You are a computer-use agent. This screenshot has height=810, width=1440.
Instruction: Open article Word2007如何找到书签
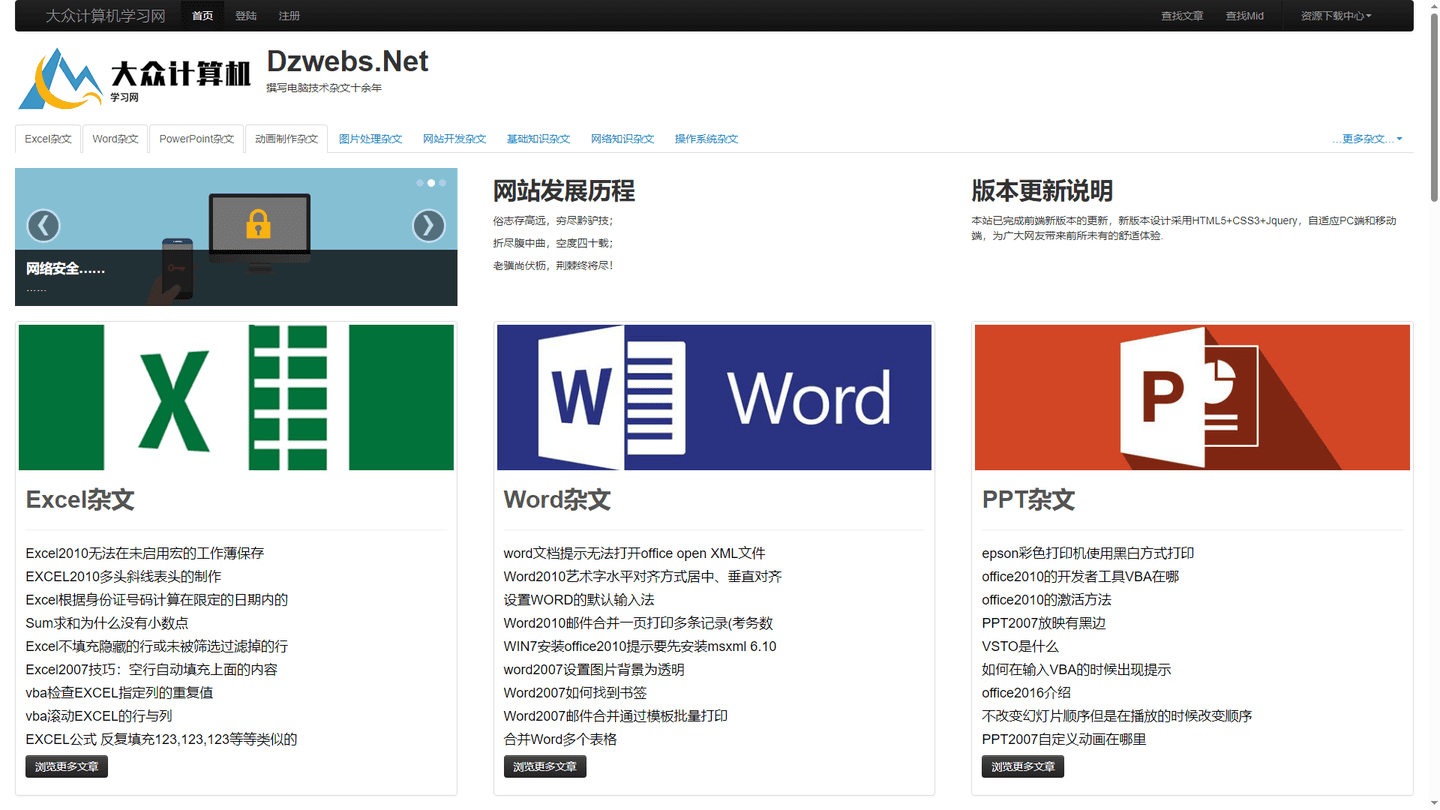click(575, 693)
